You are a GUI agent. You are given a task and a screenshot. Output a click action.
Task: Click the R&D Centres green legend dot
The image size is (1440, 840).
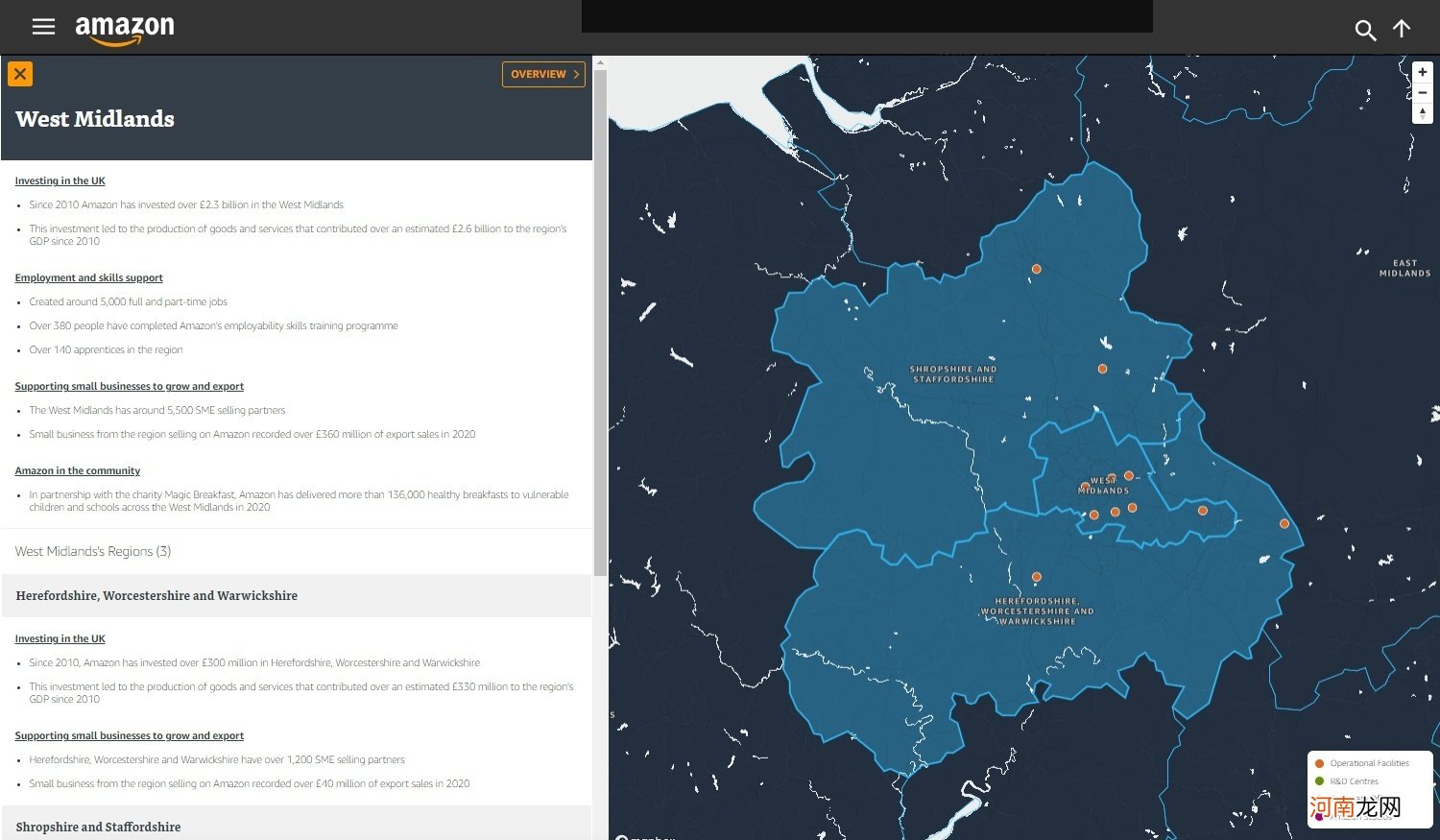1319,781
